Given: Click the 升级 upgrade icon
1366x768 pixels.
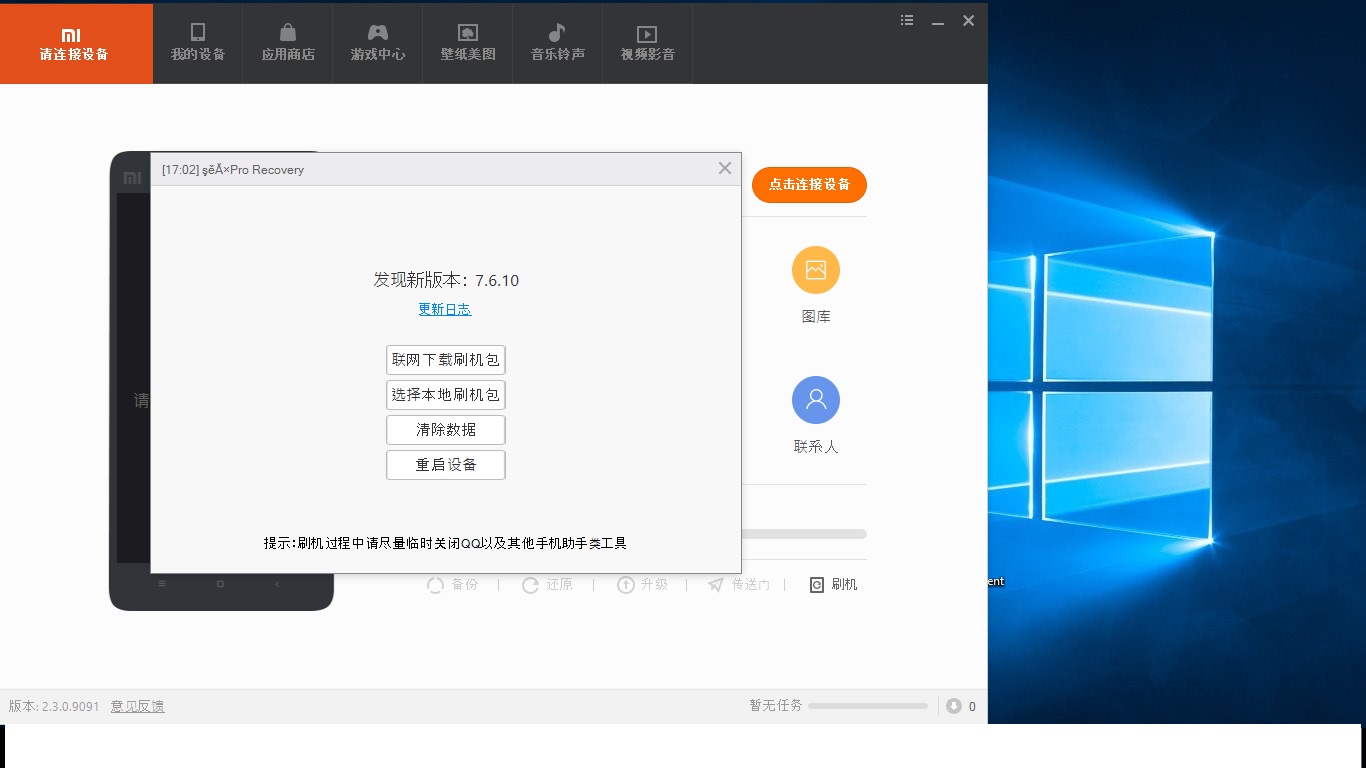Looking at the screenshot, I should pos(626,585).
